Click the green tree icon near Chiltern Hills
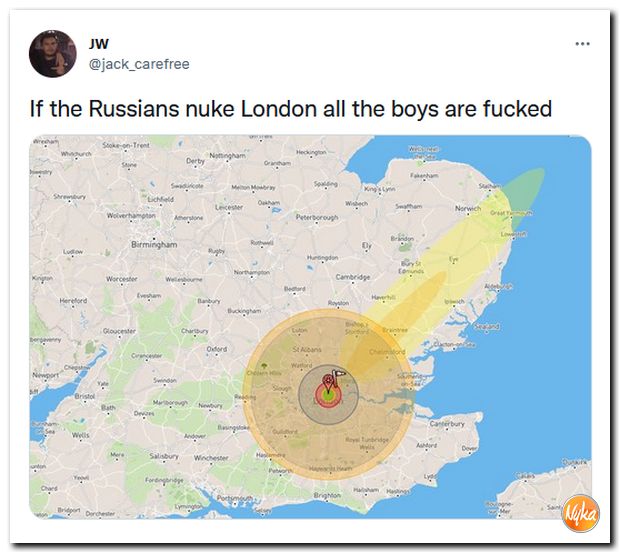This screenshot has height=554, width=621. click(x=265, y=365)
